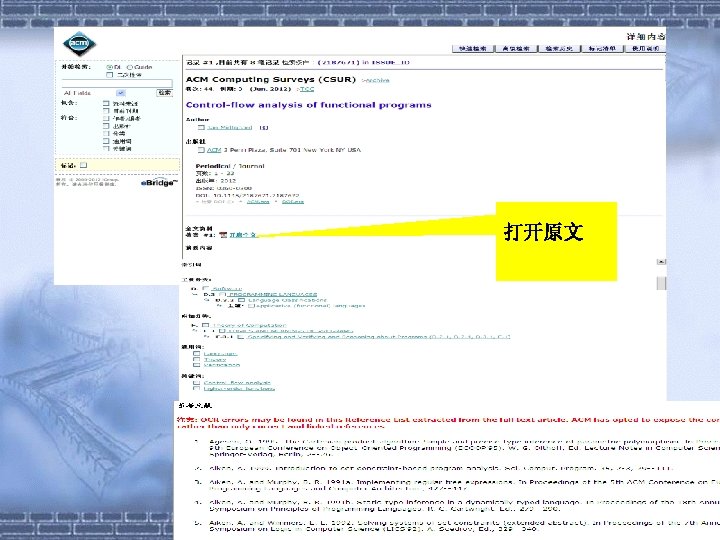Open the 检索历史 tab
The height and width of the screenshot is (540, 720).
[x=559, y=48]
